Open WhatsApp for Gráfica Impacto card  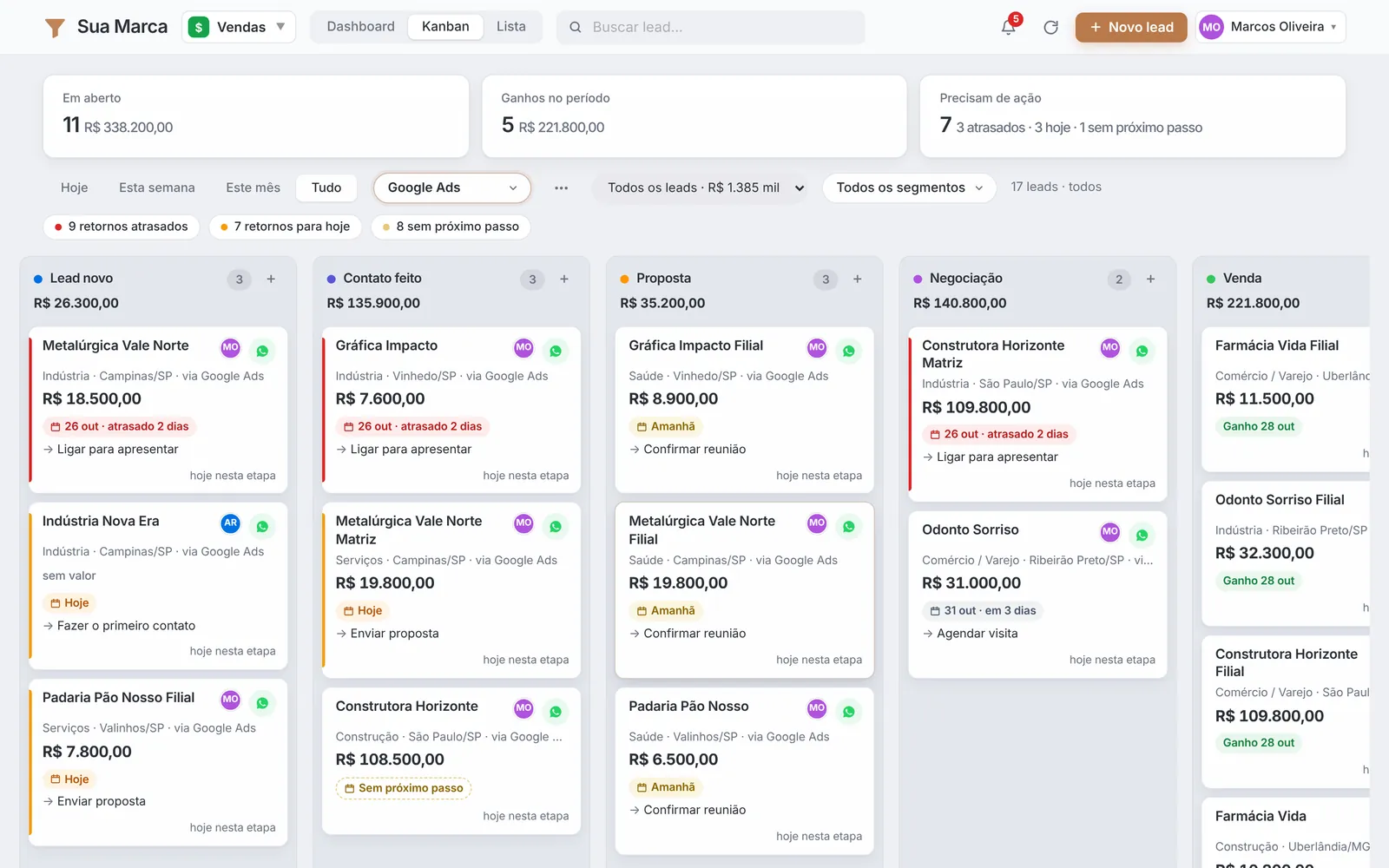click(556, 351)
